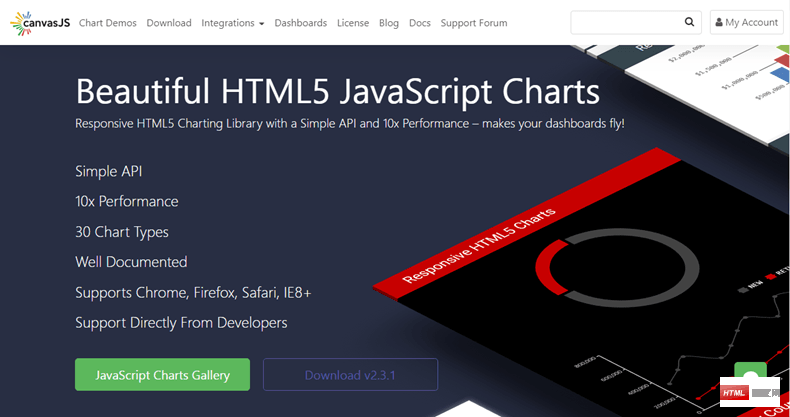This screenshot has width=790, height=417.
Task: Go to the Download nav link
Action: point(169,23)
